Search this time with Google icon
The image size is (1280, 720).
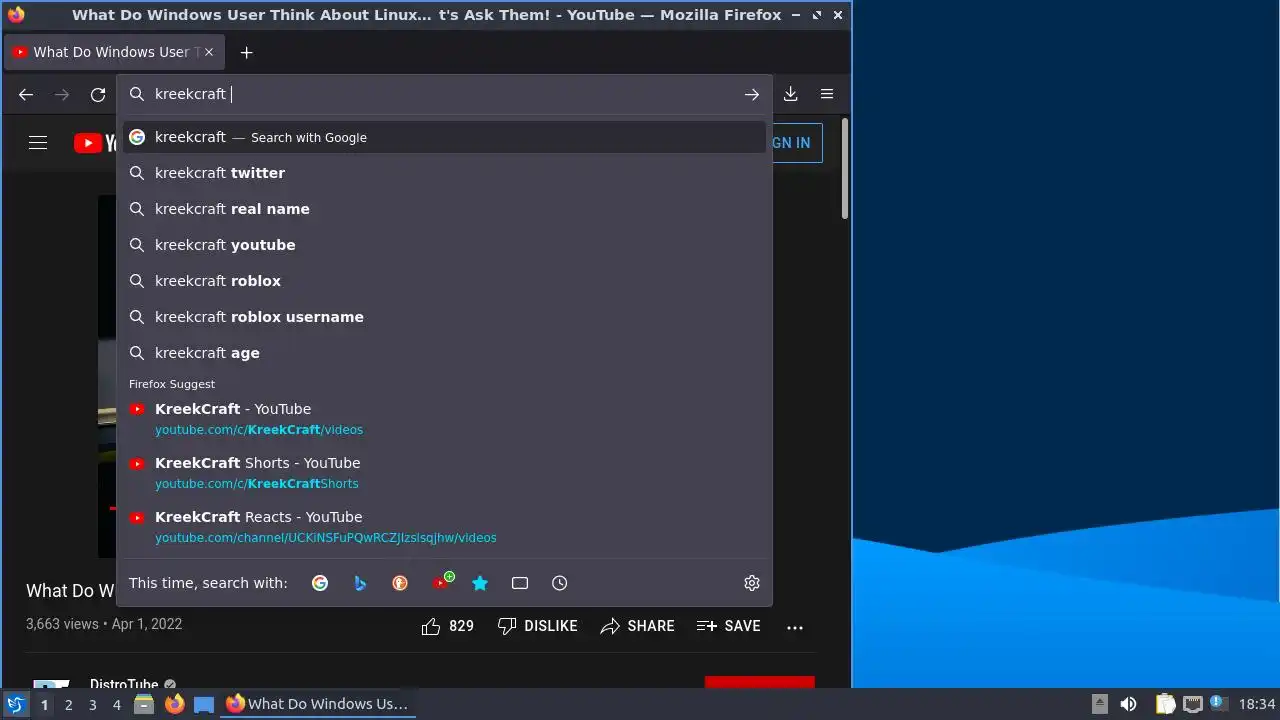(x=320, y=583)
